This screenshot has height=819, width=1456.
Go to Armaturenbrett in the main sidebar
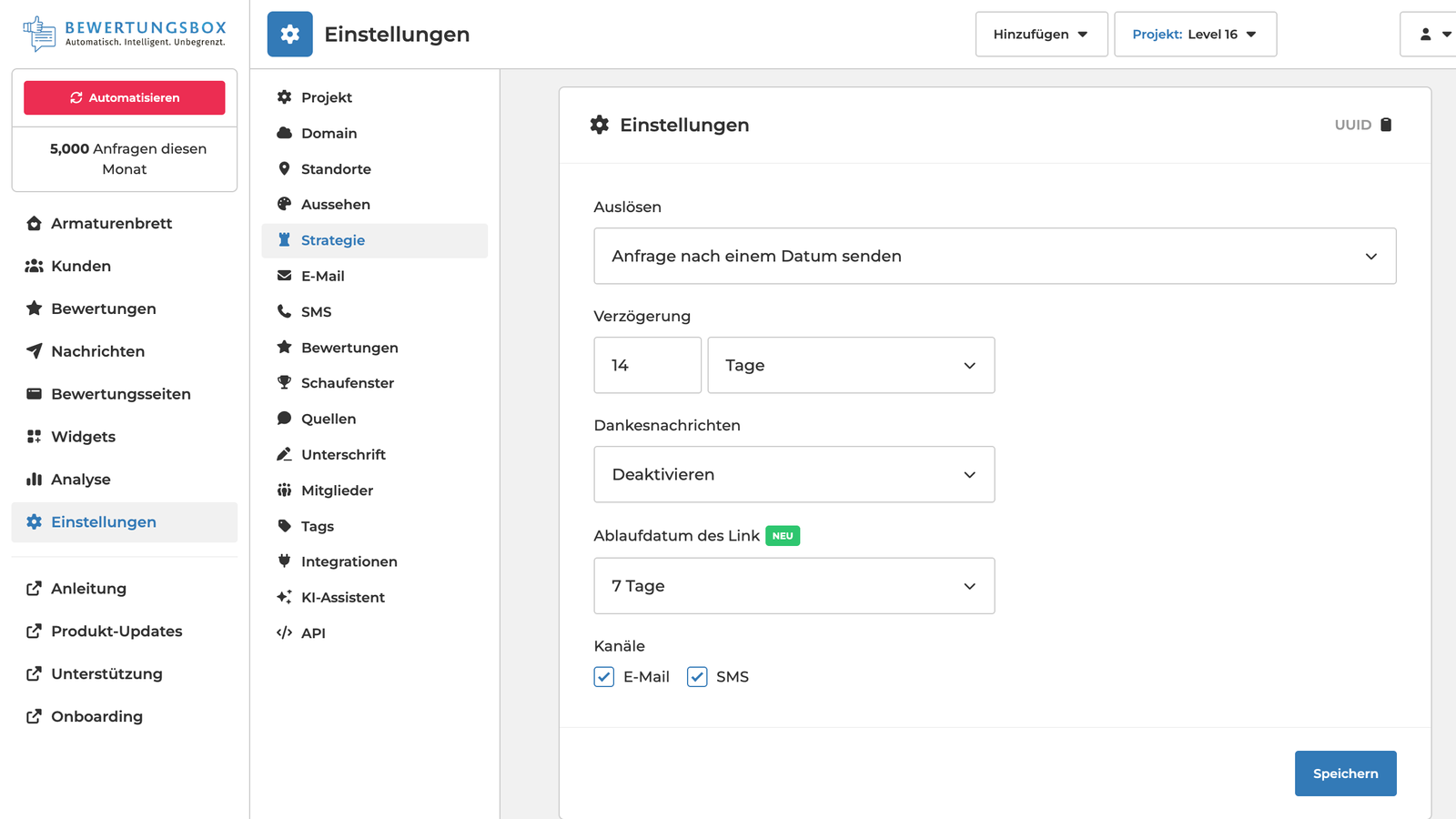(111, 223)
